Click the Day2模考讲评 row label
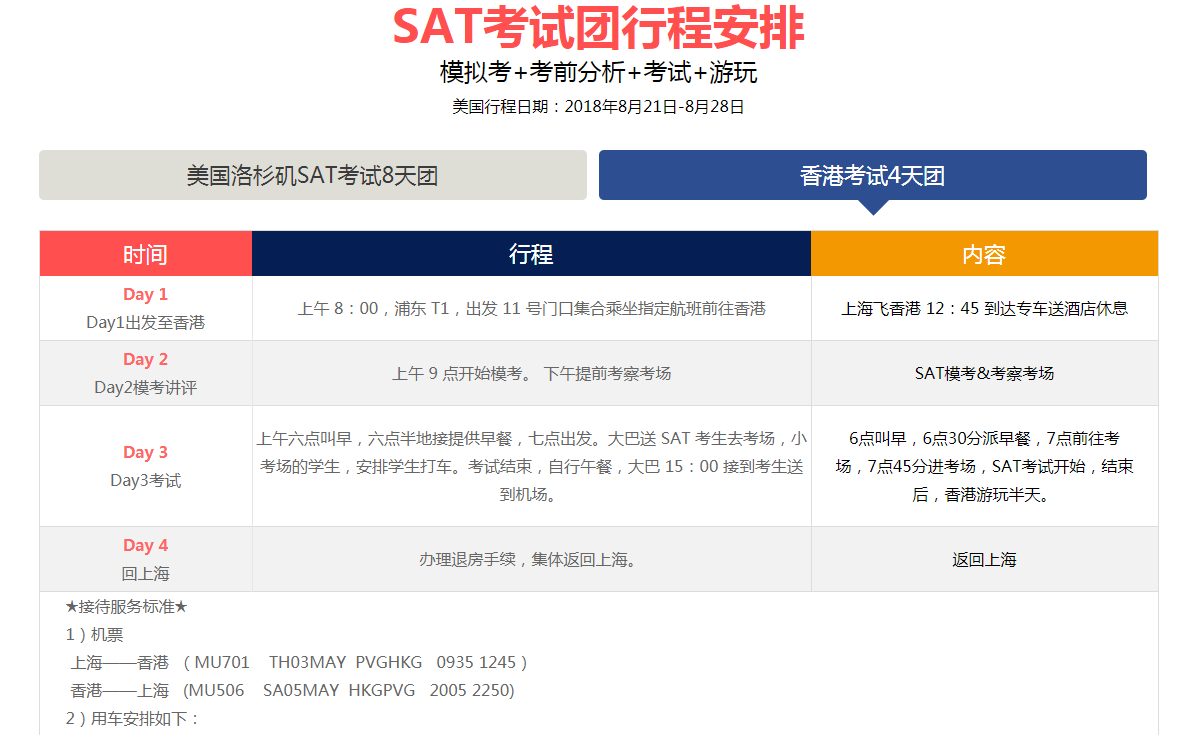Image resolution: width=1200 pixels, height=735 pixels. 145,387
